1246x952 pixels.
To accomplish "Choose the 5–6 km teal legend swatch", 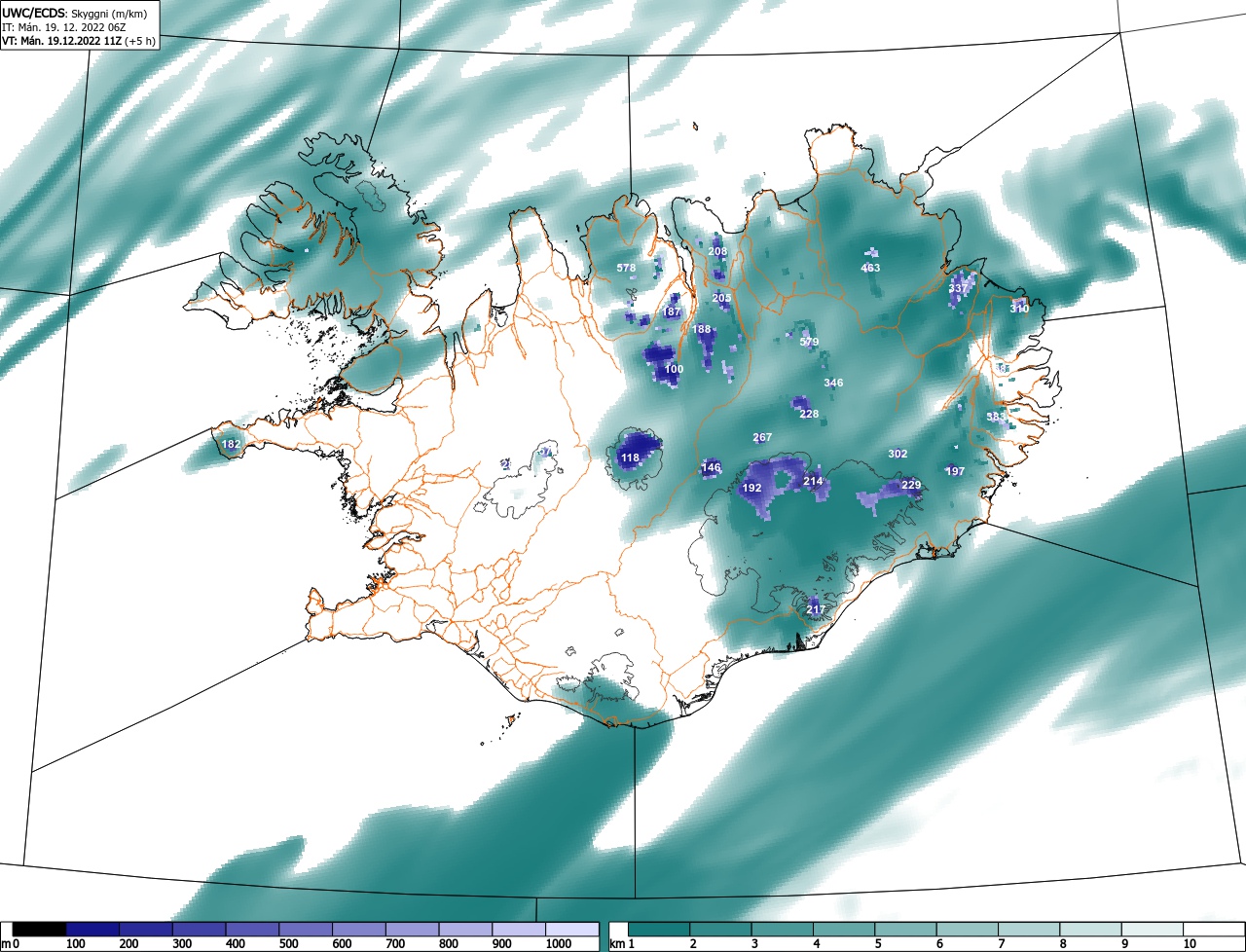I will [905, 929].
